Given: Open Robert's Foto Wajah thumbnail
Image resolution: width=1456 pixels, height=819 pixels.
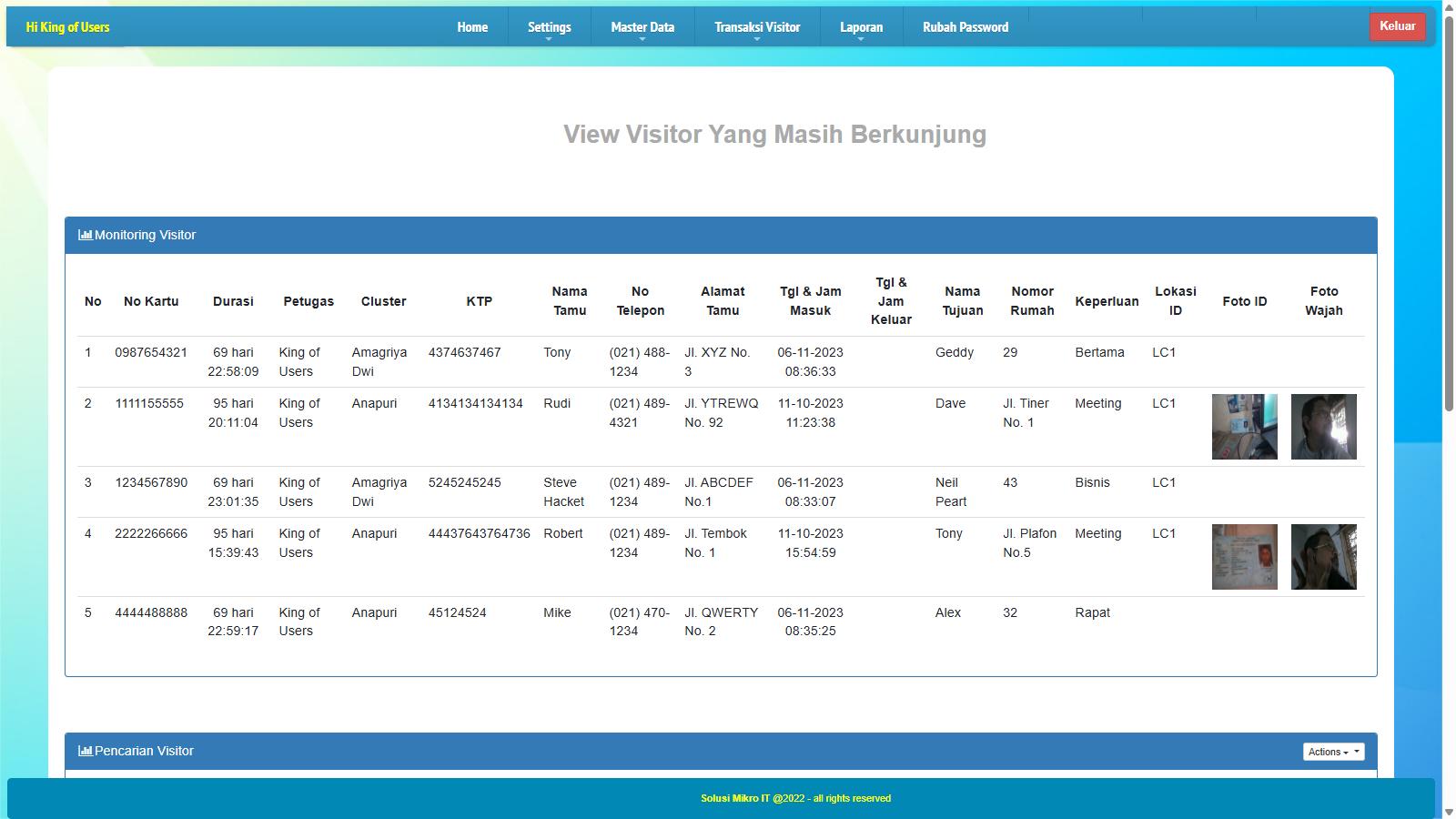Looking at the screenshot, I should click(x=1323, y=557).
